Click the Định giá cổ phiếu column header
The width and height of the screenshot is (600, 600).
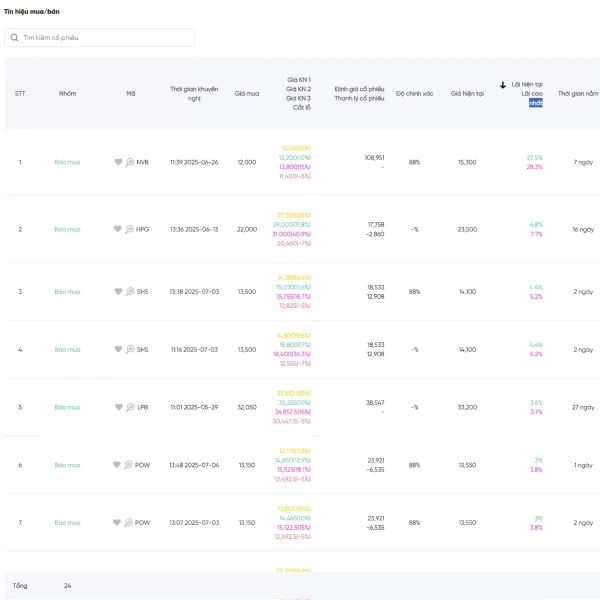359,89
